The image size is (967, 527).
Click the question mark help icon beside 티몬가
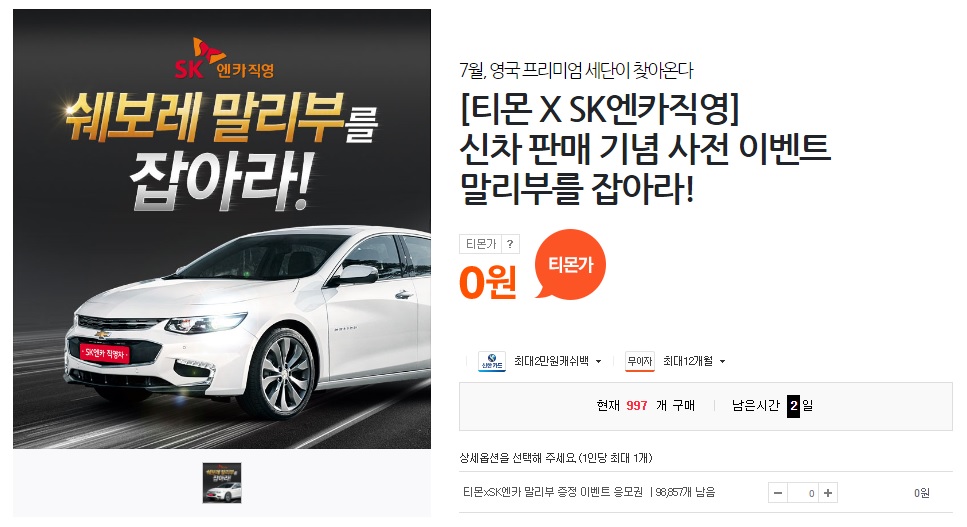coord(510,244)
